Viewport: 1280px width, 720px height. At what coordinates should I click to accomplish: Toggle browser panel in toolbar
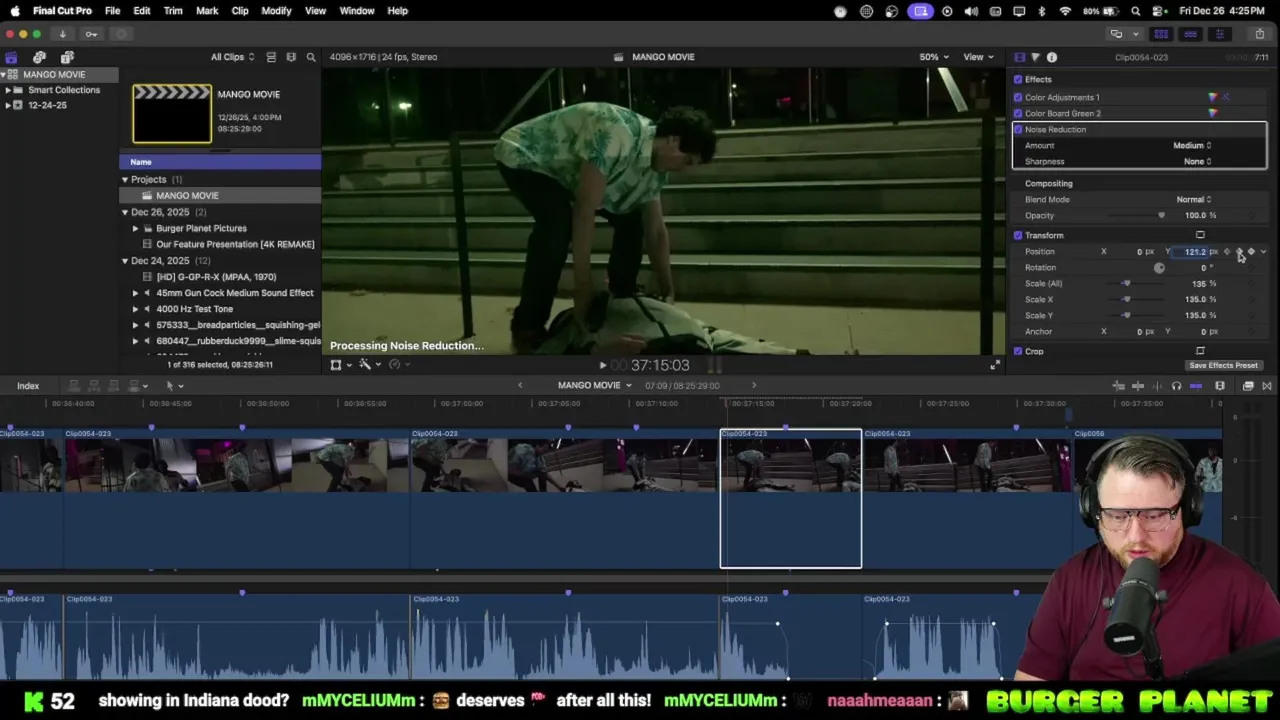(1161, 34)
